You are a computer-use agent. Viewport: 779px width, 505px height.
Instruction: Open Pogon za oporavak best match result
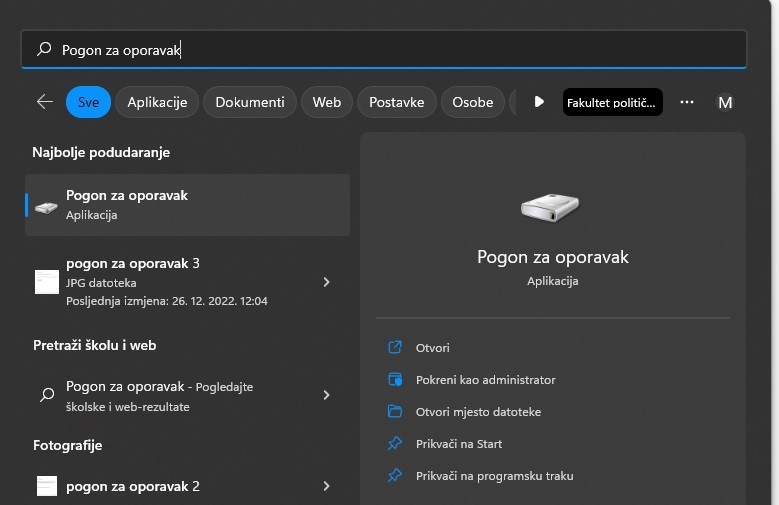(x=187, y=205)
